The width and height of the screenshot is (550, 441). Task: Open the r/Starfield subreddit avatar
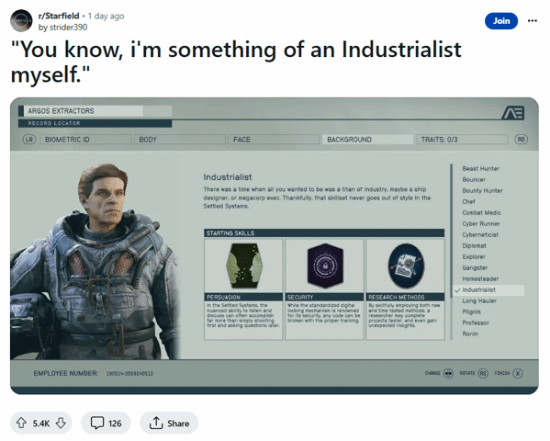click(21, 21)
